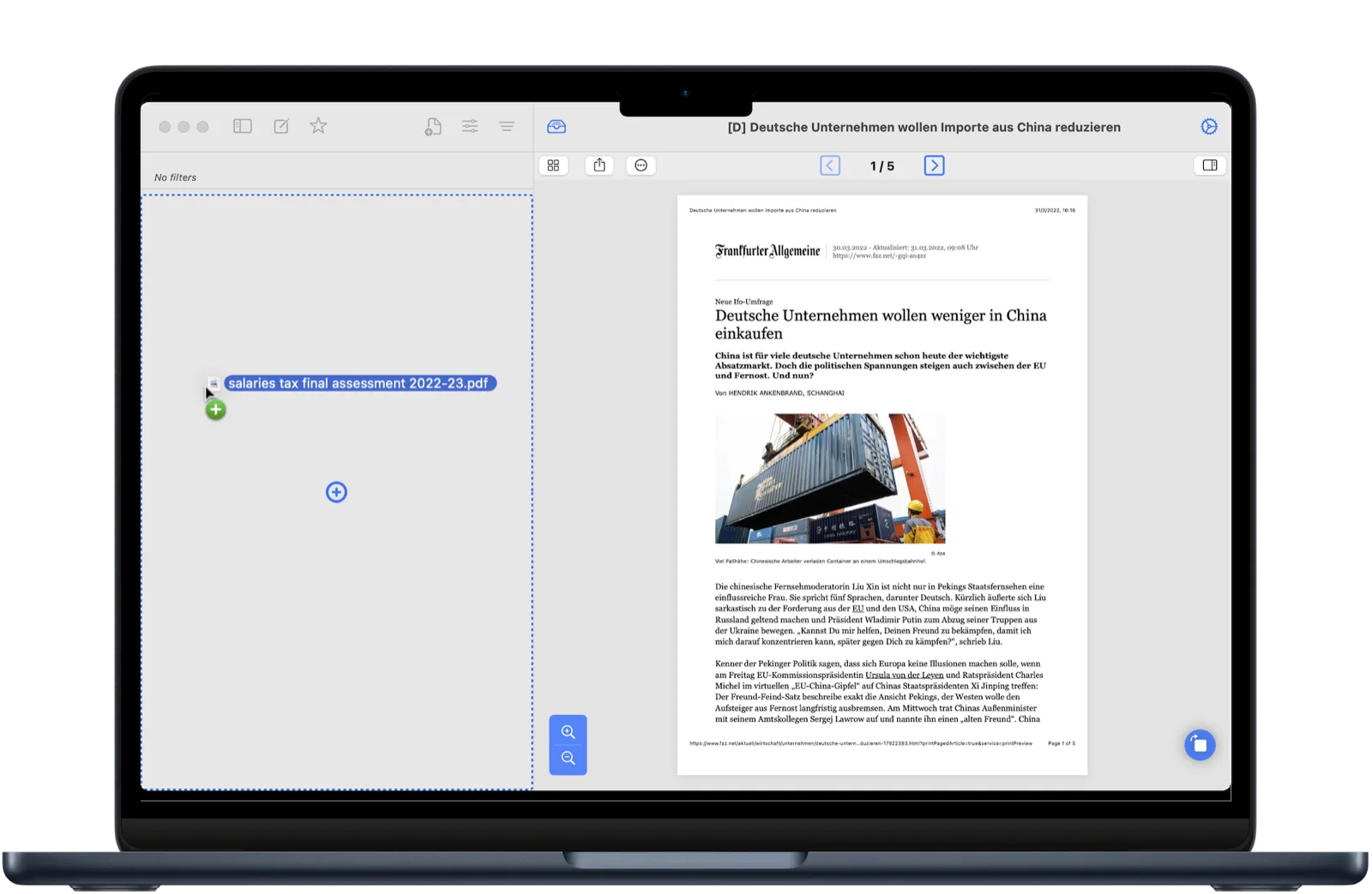Go to next page arrow
Image resolution: width=1372 pixels, height=894 pixels.
tap(935, 165)
